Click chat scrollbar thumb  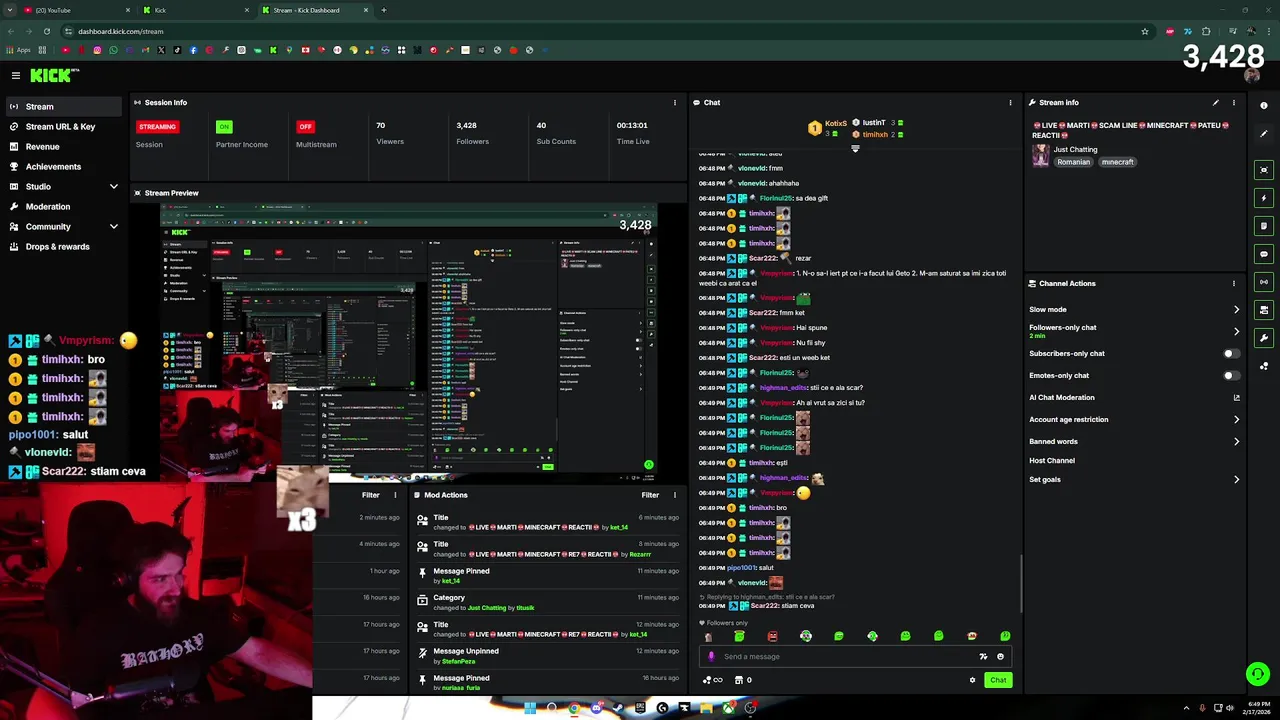click(1021, 582)
